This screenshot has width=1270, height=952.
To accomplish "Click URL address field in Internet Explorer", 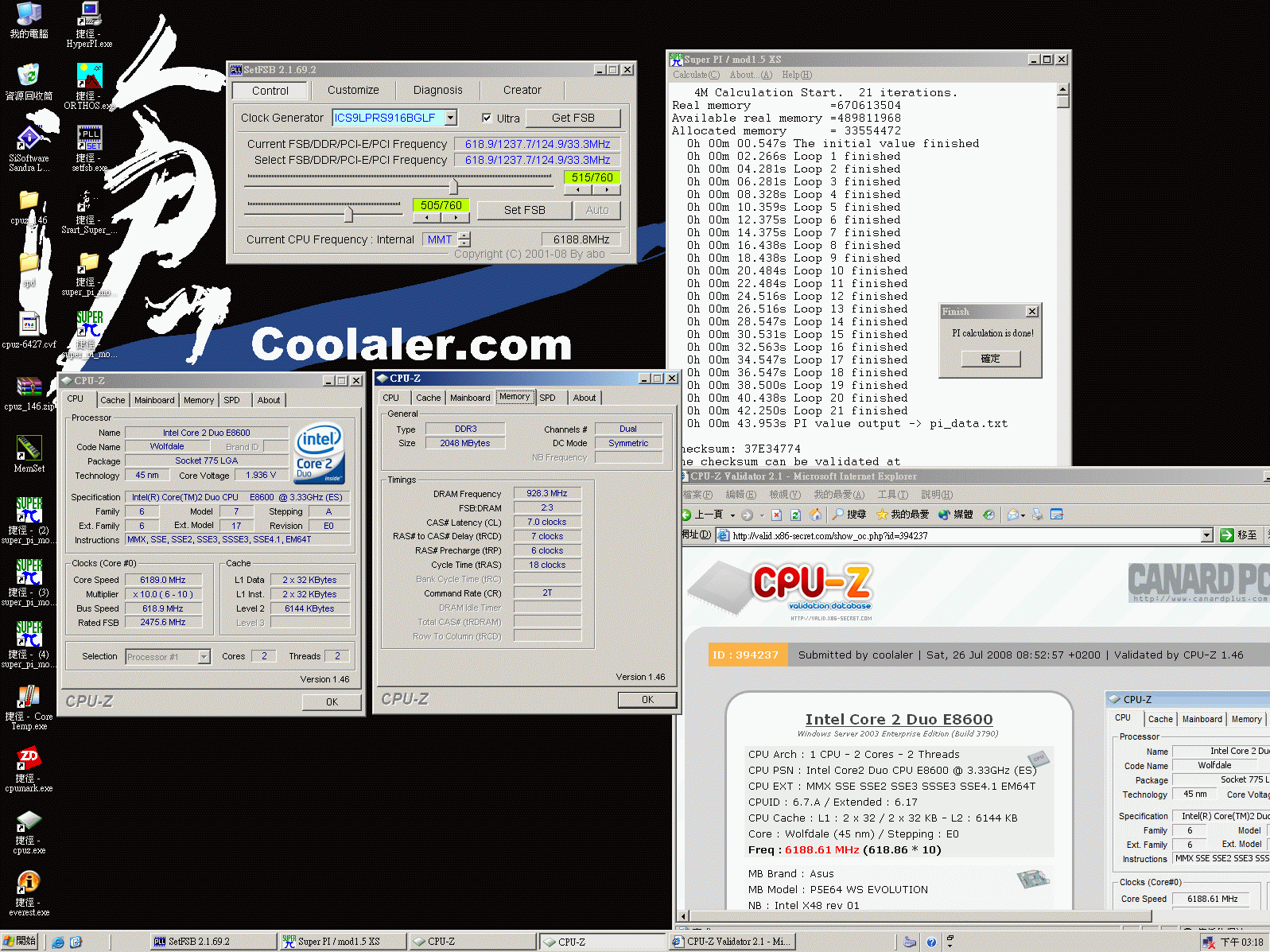I will pos(965,535).
